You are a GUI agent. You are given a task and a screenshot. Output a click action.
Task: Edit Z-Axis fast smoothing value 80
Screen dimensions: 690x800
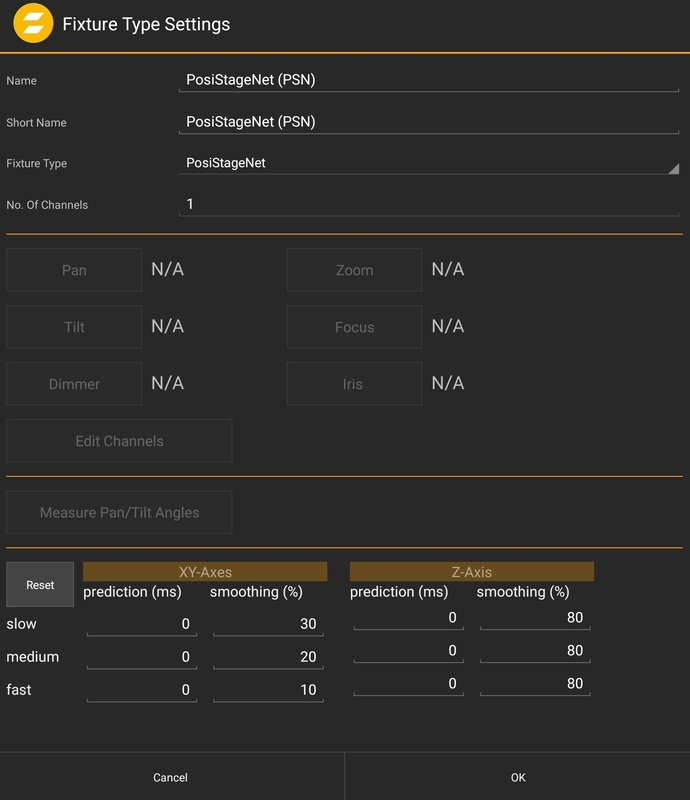535,684
